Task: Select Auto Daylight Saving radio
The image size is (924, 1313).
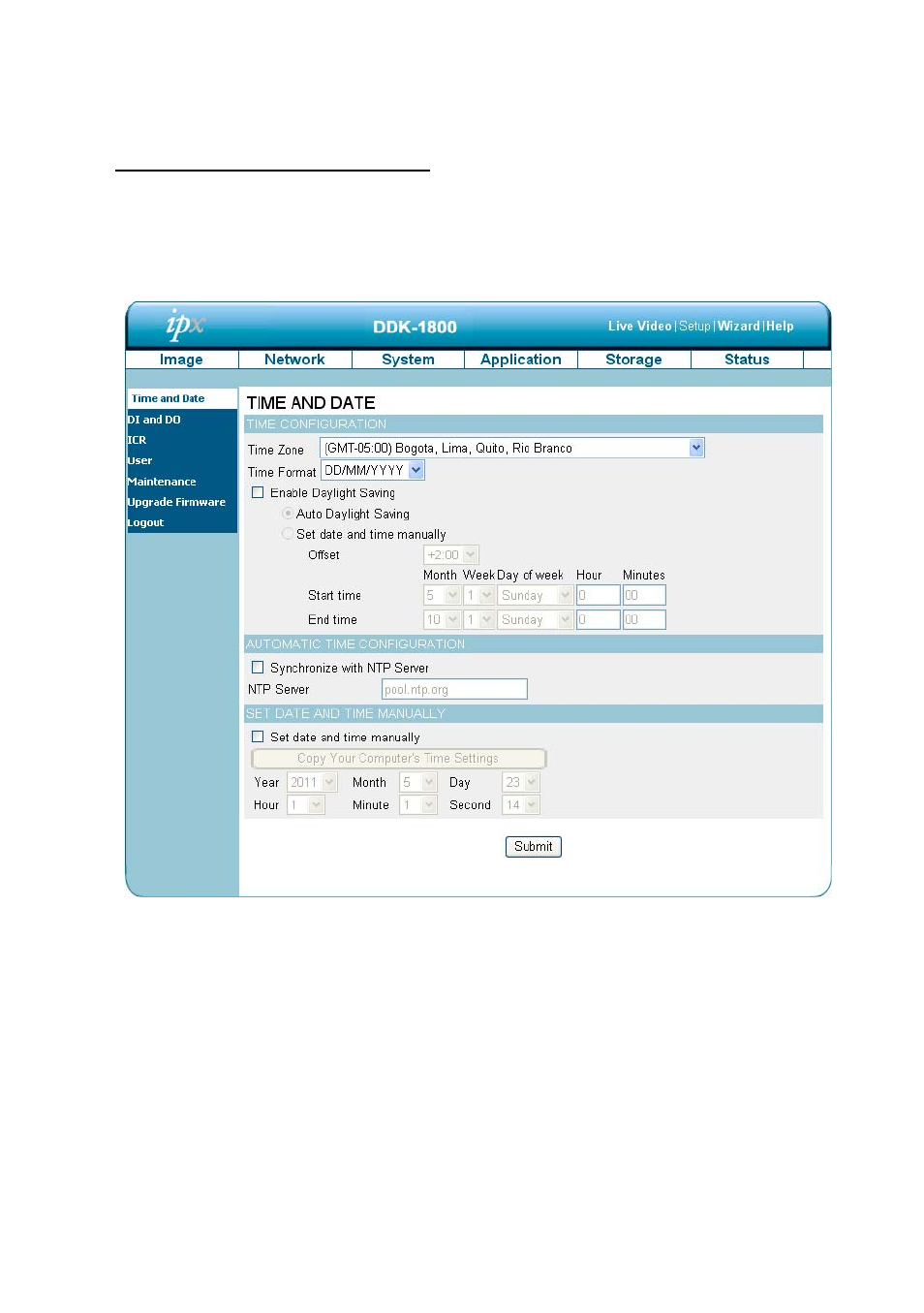Action: point(288,514)
